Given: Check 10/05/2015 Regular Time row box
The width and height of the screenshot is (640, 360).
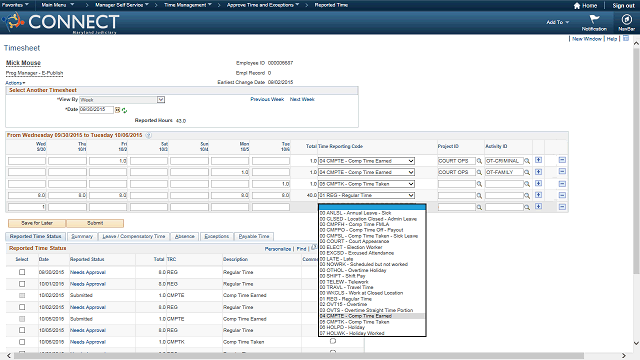Looking at the screenshot, I should (x=22, y=330).
